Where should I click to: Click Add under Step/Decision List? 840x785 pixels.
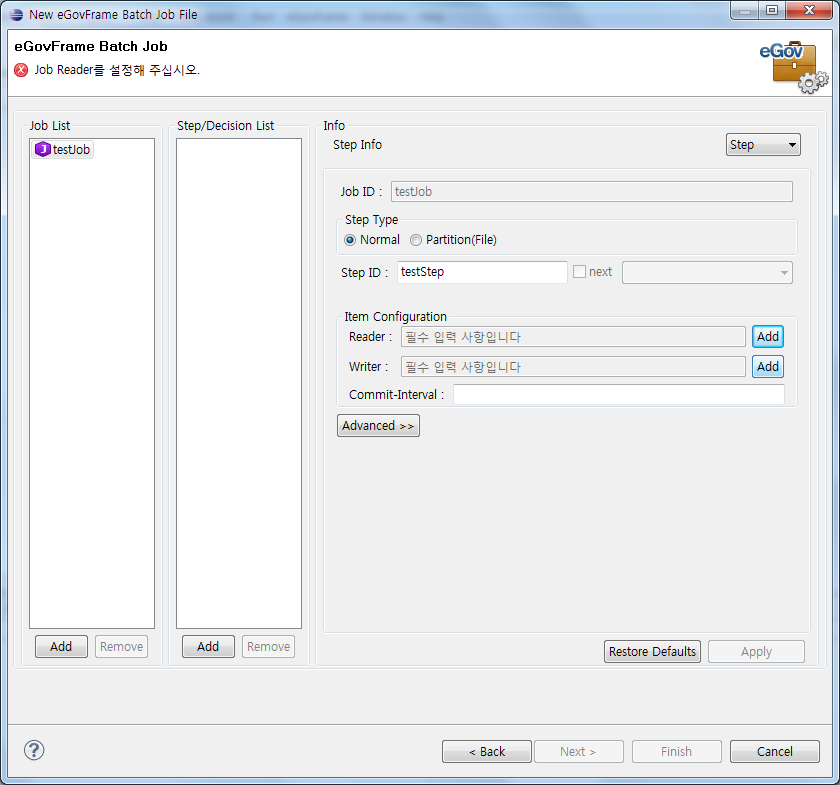point(208,647)
